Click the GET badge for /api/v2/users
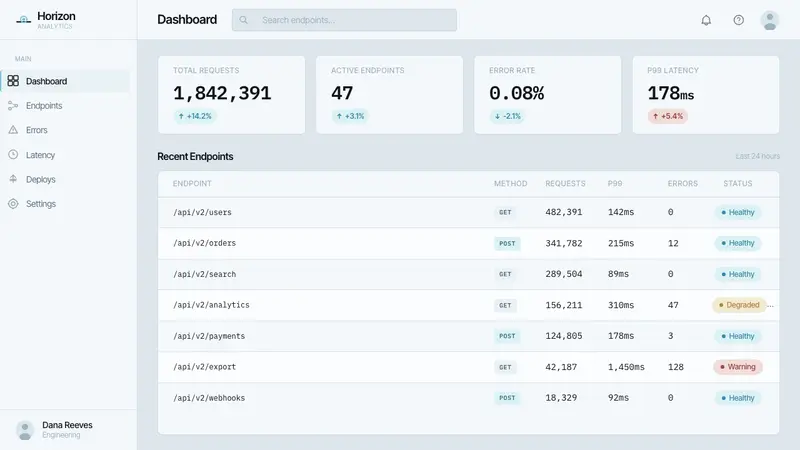This screenshot has width=800, height=450. [x=505, y=212]
